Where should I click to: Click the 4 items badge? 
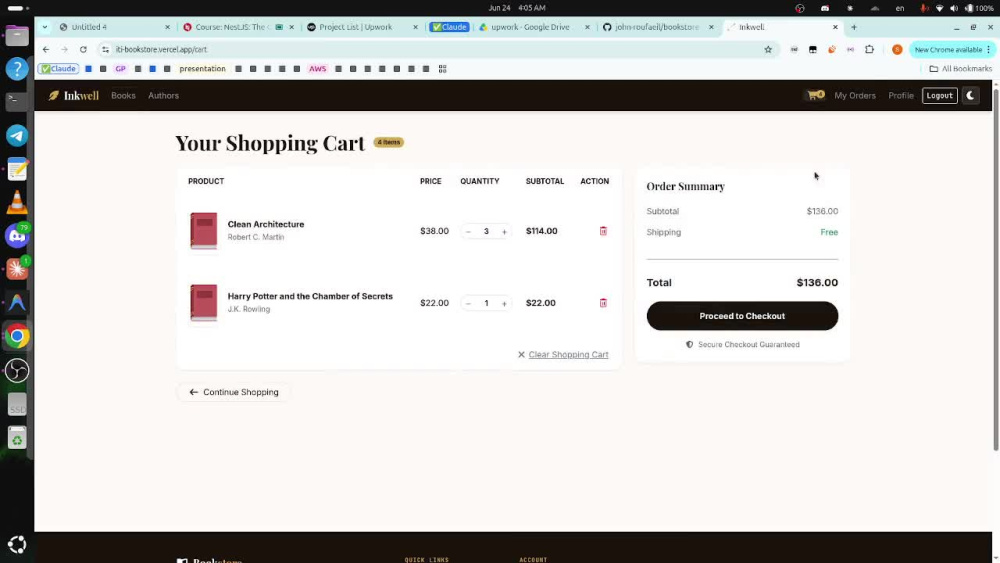pos(388,142)
